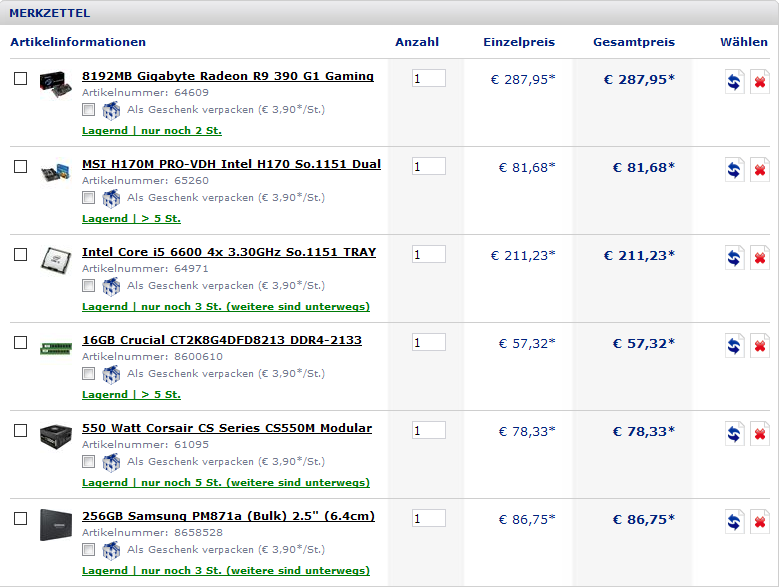Screen dimensions: 779x587
Task: Open Intel Core i5 processor thumbnail
Action: tap(56, 260)
